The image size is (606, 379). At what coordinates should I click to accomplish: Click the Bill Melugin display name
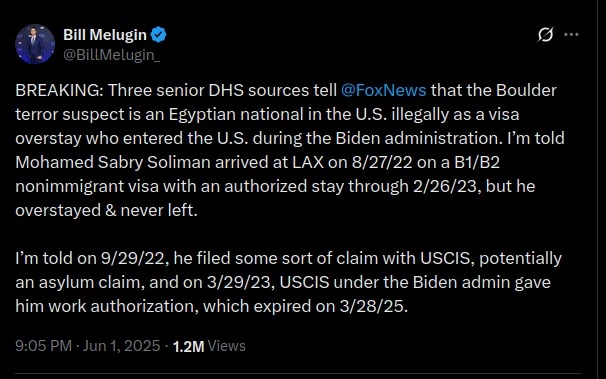point(105,35)
